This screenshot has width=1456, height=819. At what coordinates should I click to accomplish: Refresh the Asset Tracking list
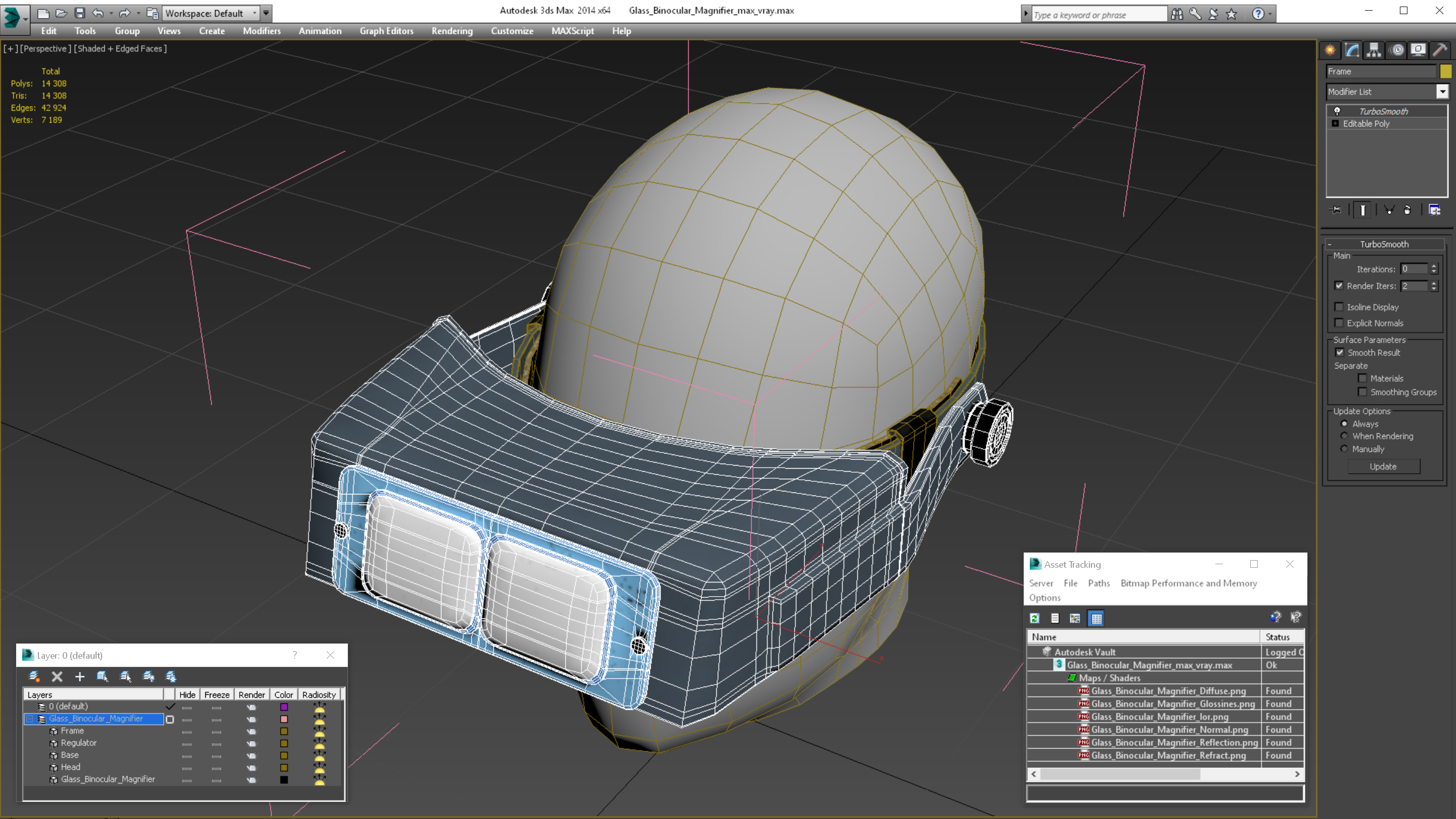tap(1034, 618)
